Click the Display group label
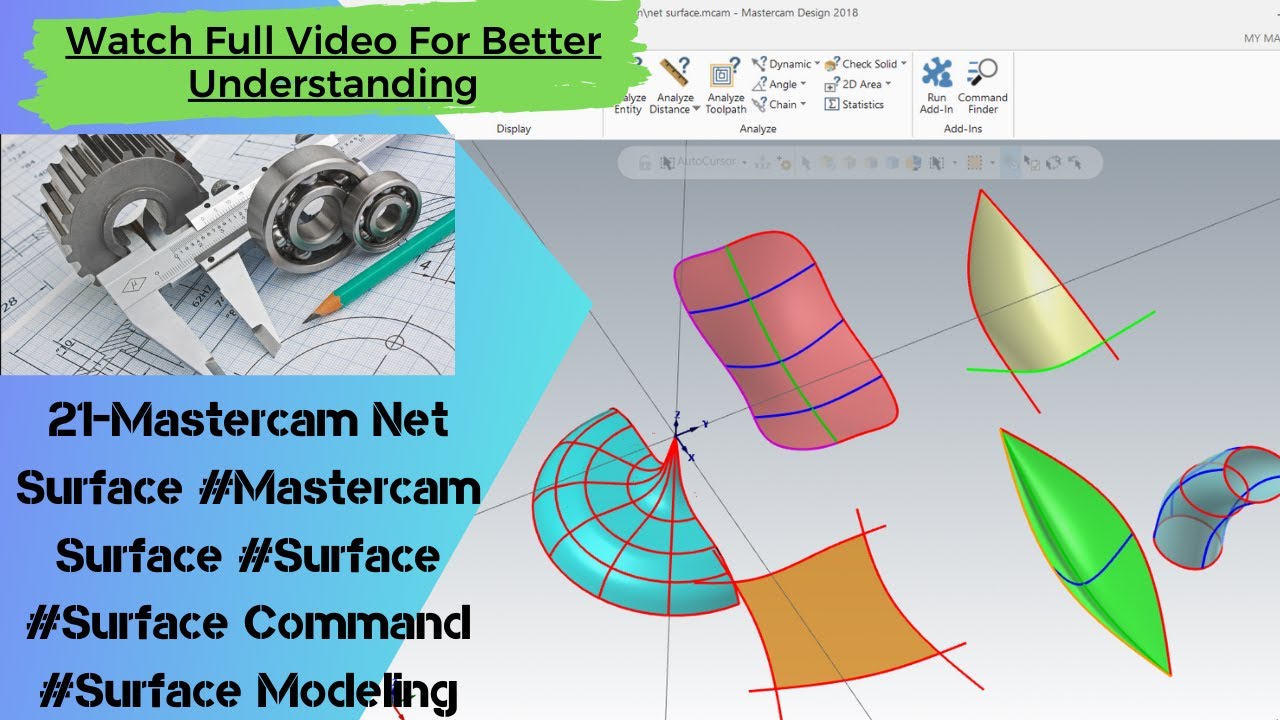The image size is (1280, 720). pos(514,129)
